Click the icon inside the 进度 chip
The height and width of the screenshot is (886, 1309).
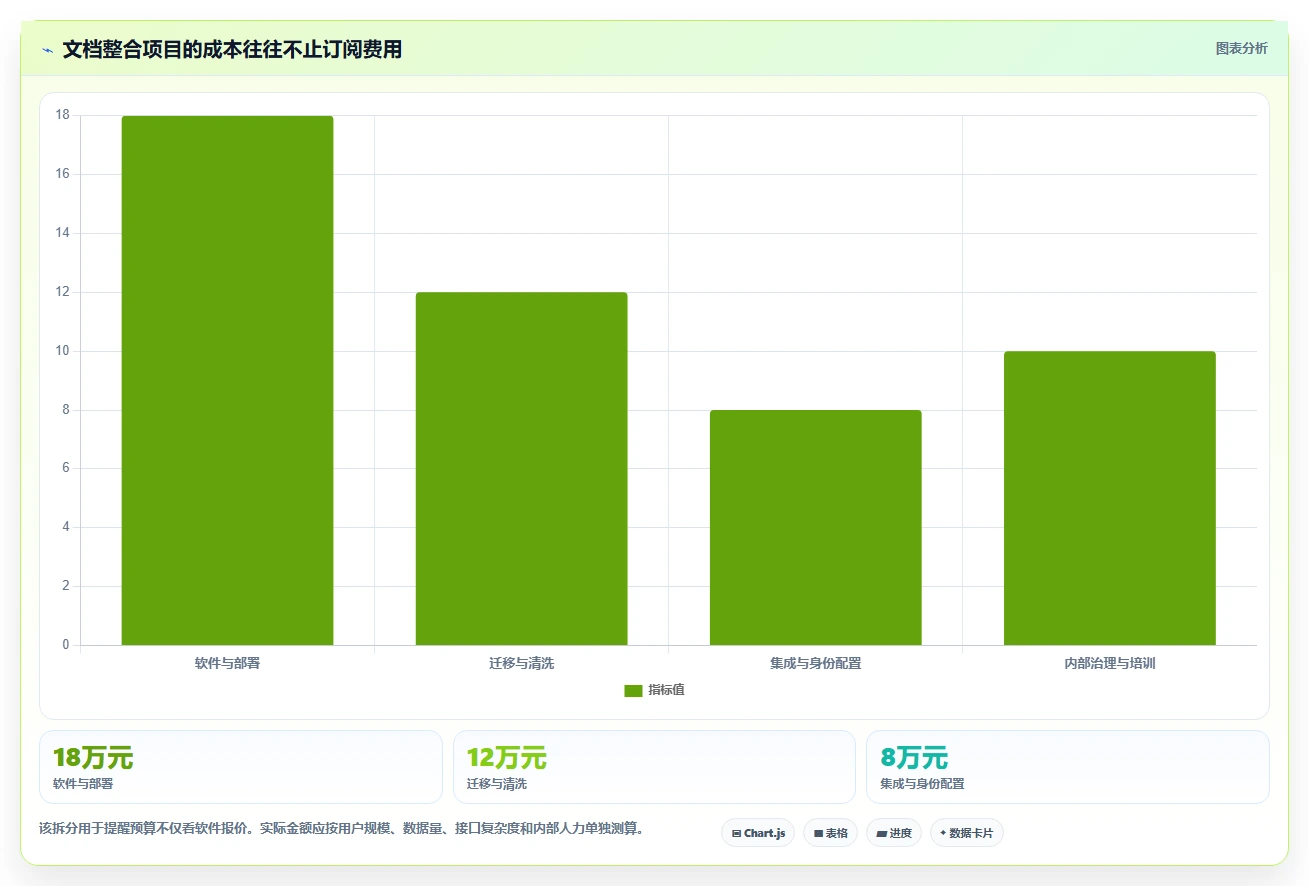click(881, 833)
